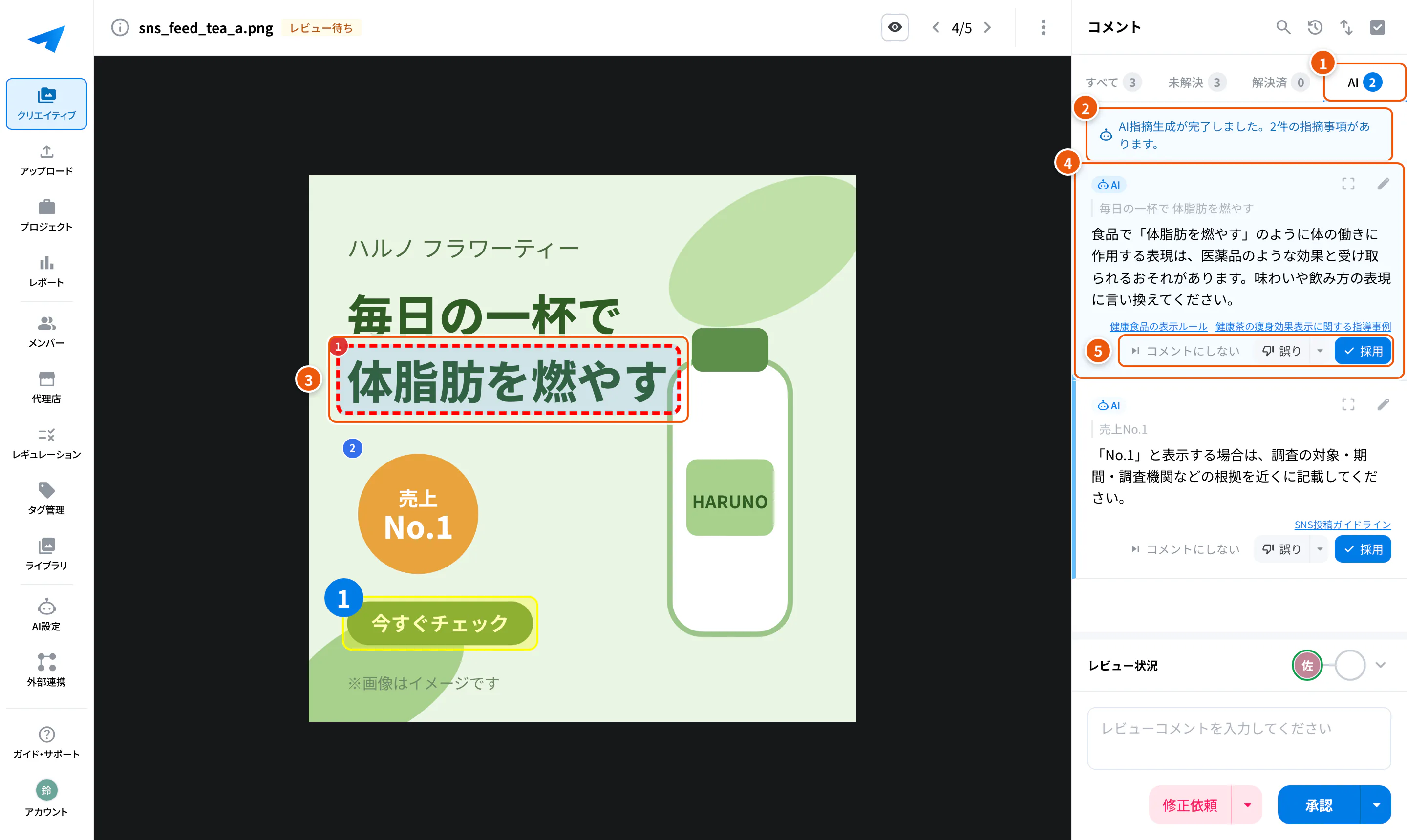Switch to 未解決 comments tab
Image resolution: width=1407 pixels, height=840 pixels.
tap(1197, 83)
